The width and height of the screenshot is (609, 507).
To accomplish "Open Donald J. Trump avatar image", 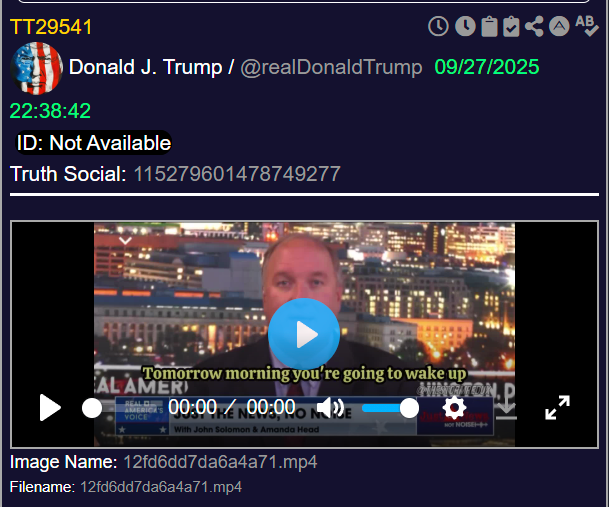I will pos(37,68).
